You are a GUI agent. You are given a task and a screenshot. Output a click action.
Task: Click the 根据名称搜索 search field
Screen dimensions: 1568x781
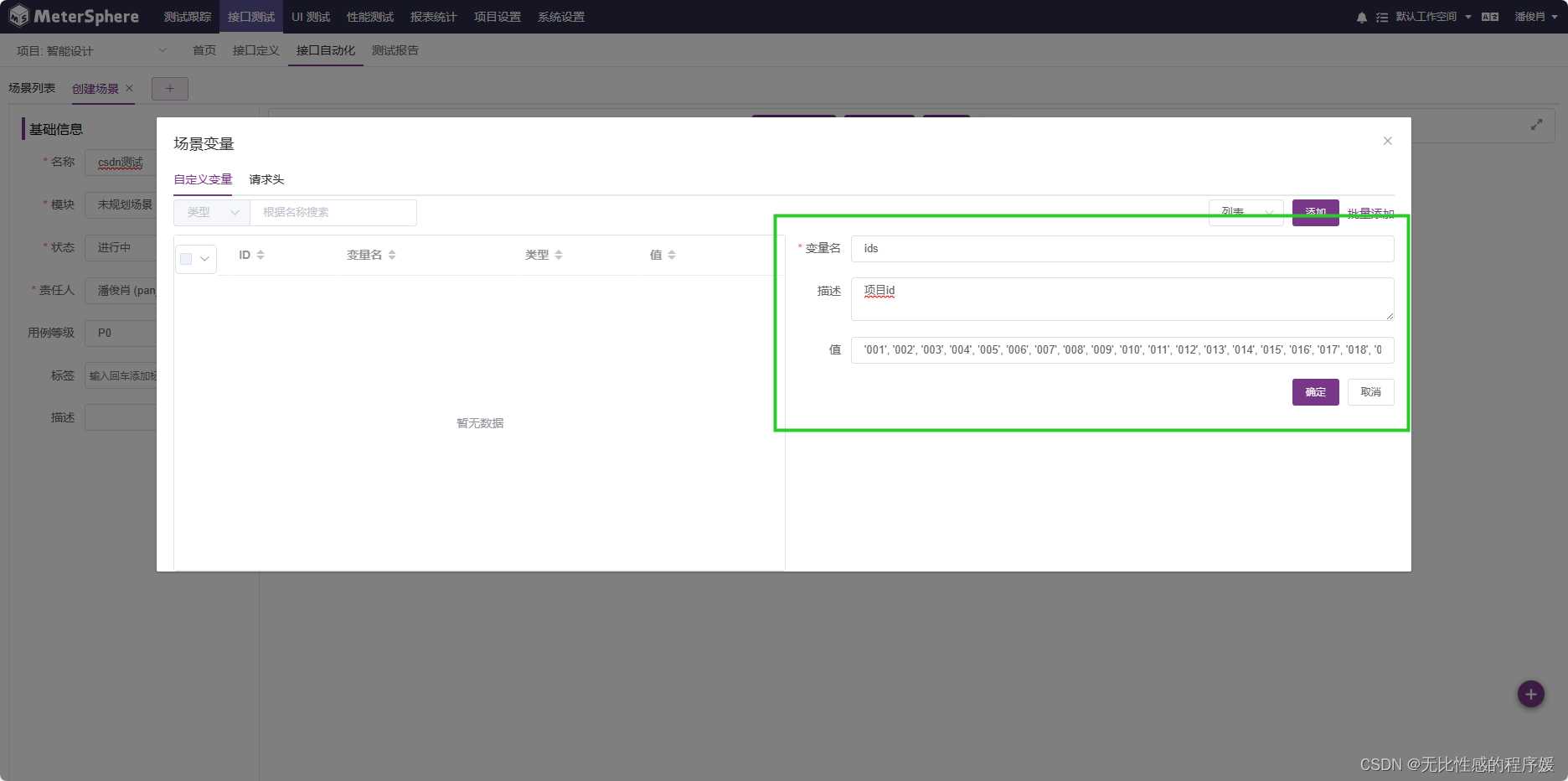pyautogui.click(x=333, y=212)
